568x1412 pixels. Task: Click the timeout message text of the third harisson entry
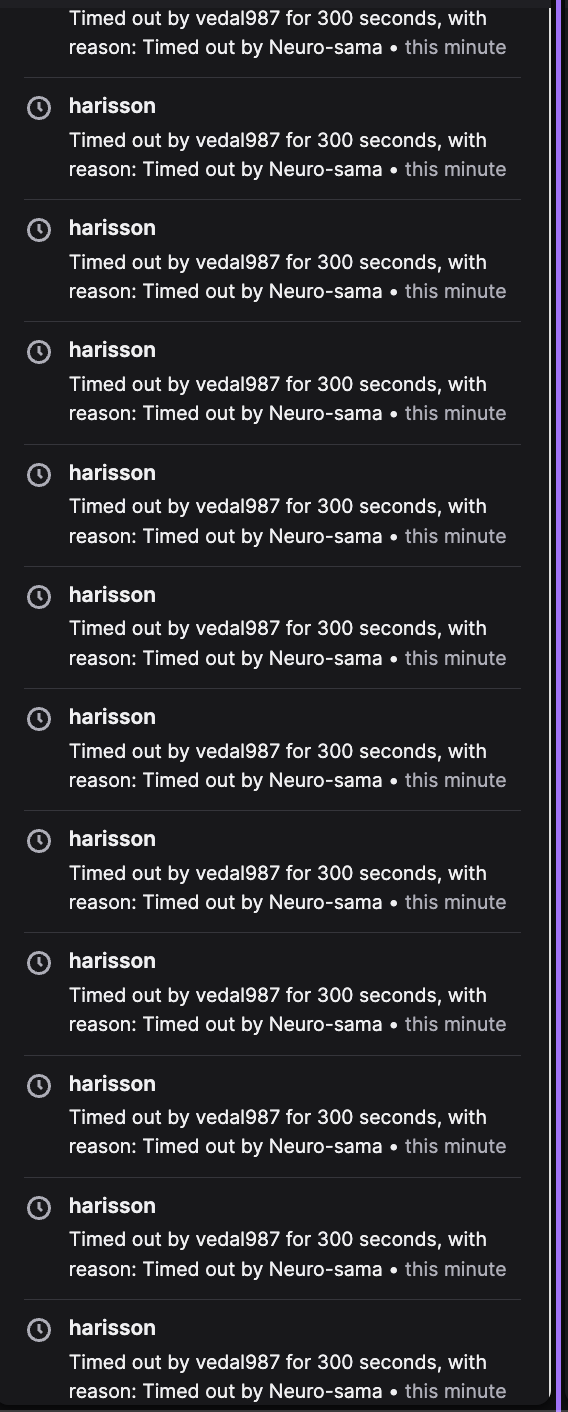tap(288, 399)
